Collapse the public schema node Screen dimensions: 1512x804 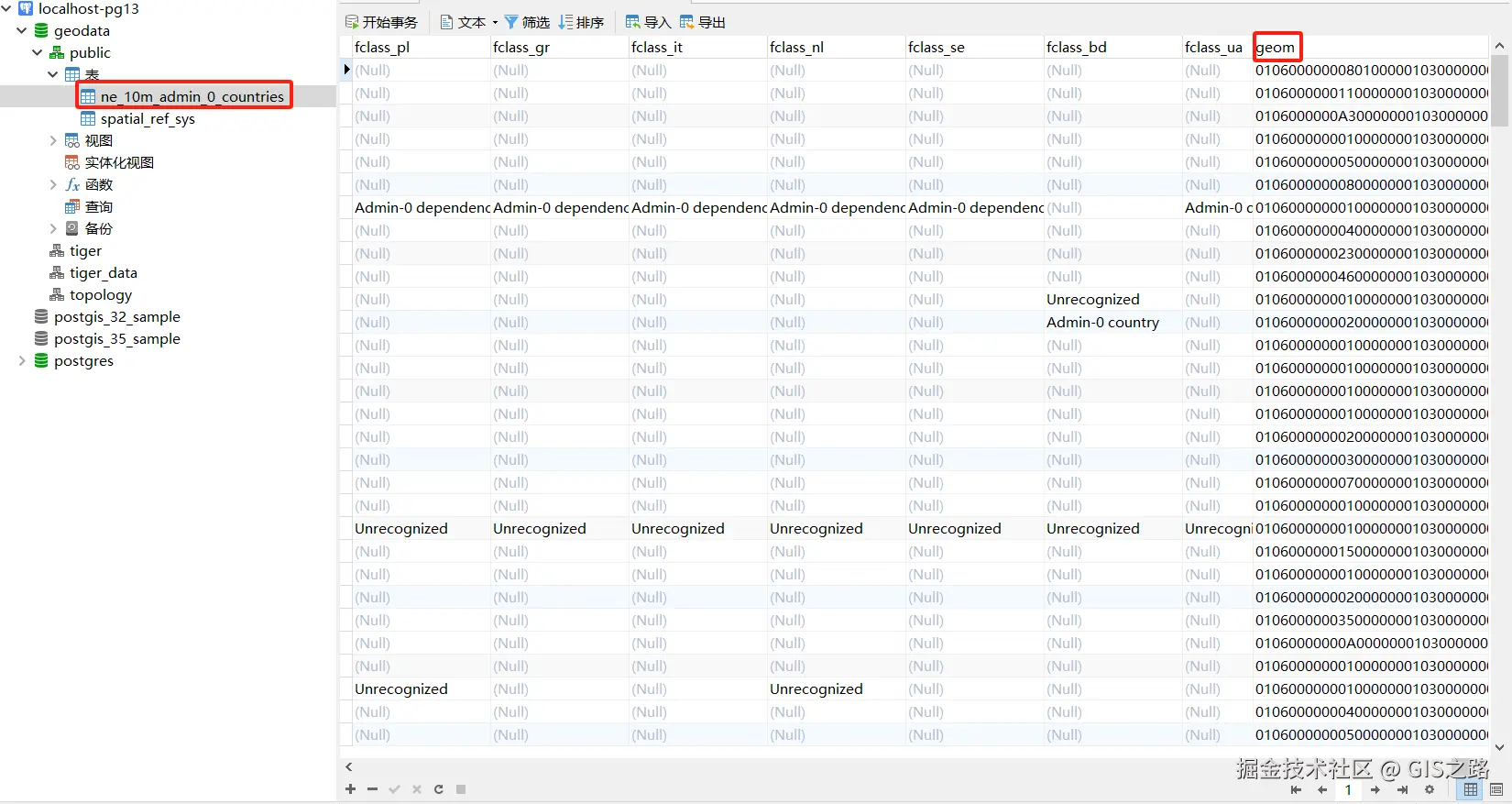click(38, 52)
